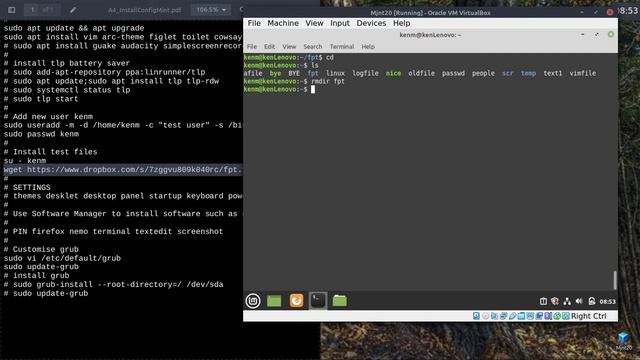This screenshot has width=640, height=360.
Task: Open VirtualBox Machine menu
Action: coord(283,23)
